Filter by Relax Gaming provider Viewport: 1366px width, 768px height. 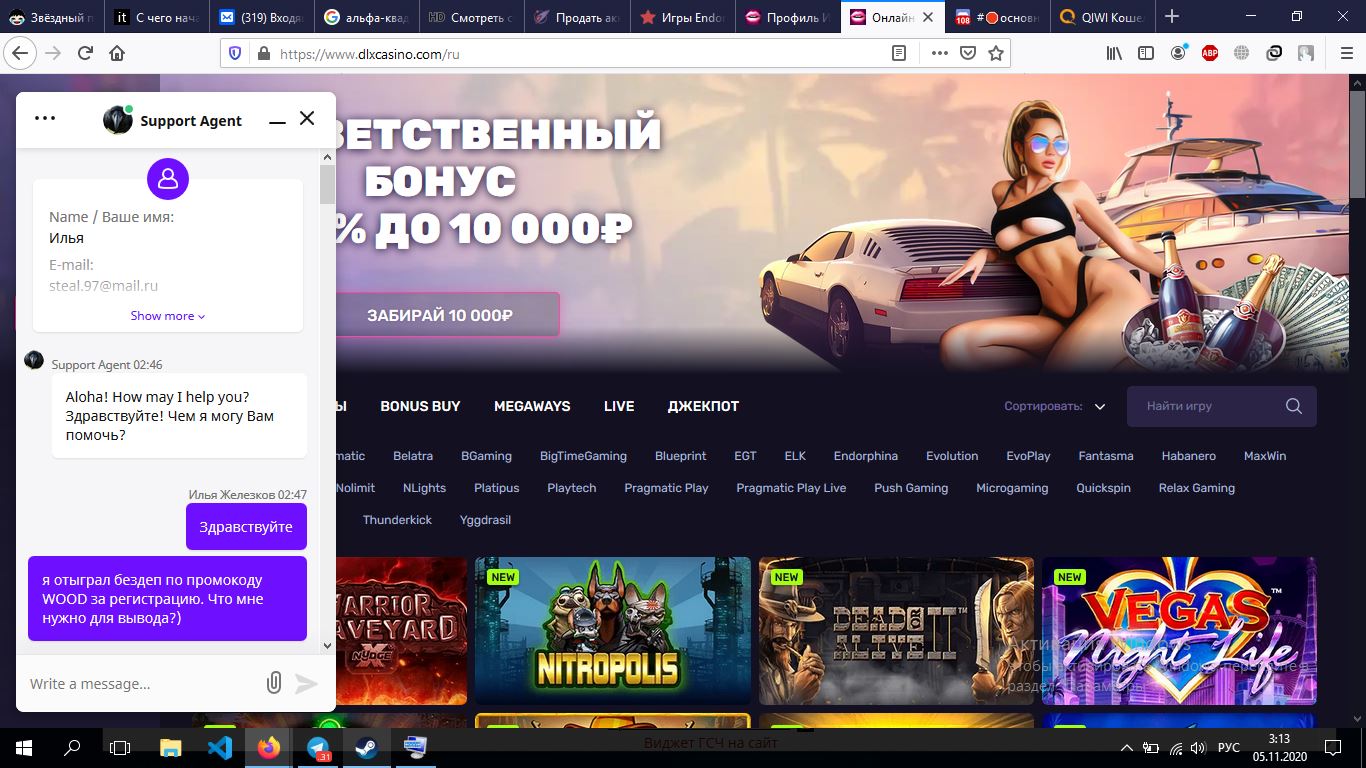[x=1197, y=488]
